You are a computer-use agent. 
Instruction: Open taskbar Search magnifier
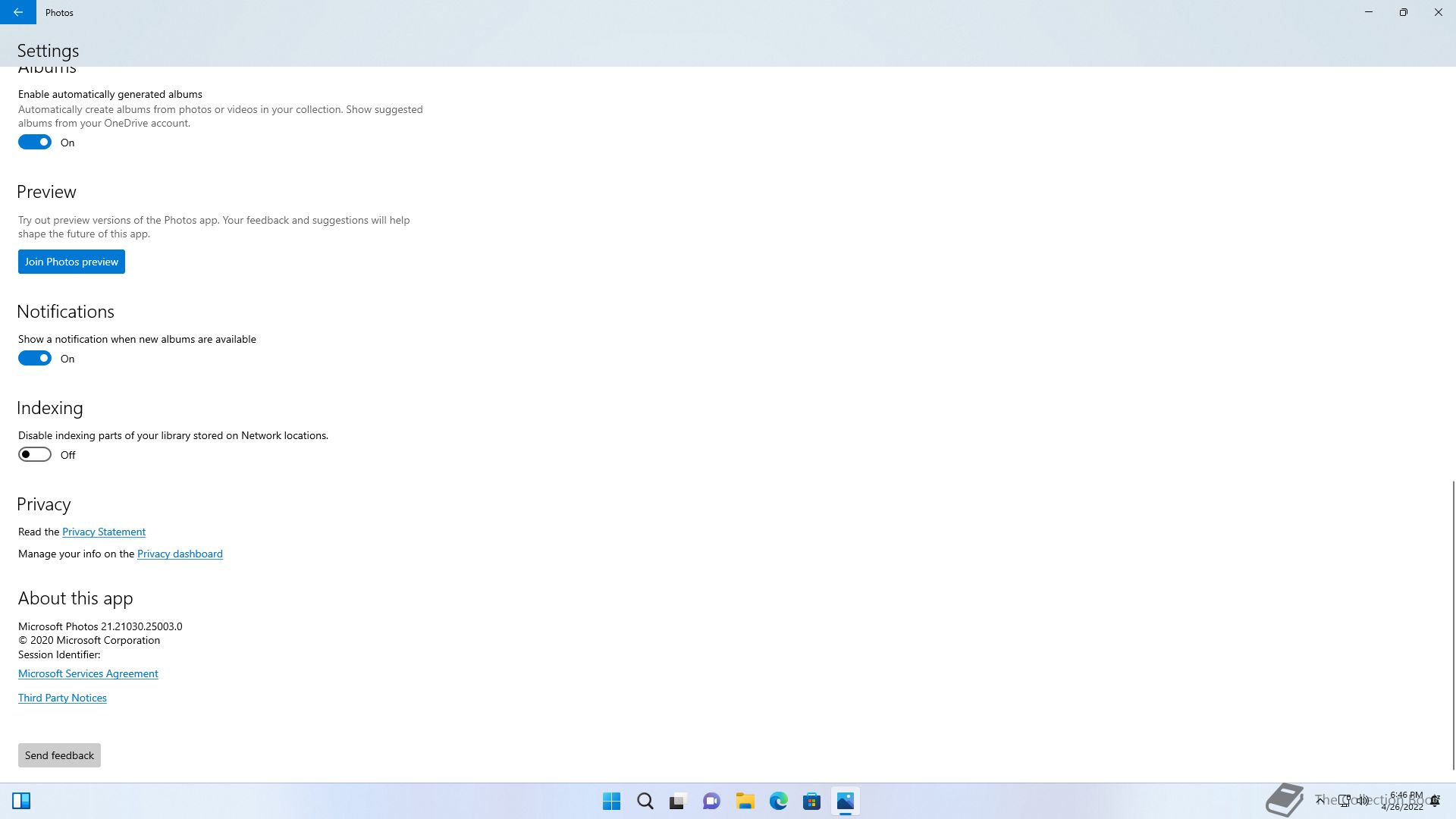[x=645, y=801]
